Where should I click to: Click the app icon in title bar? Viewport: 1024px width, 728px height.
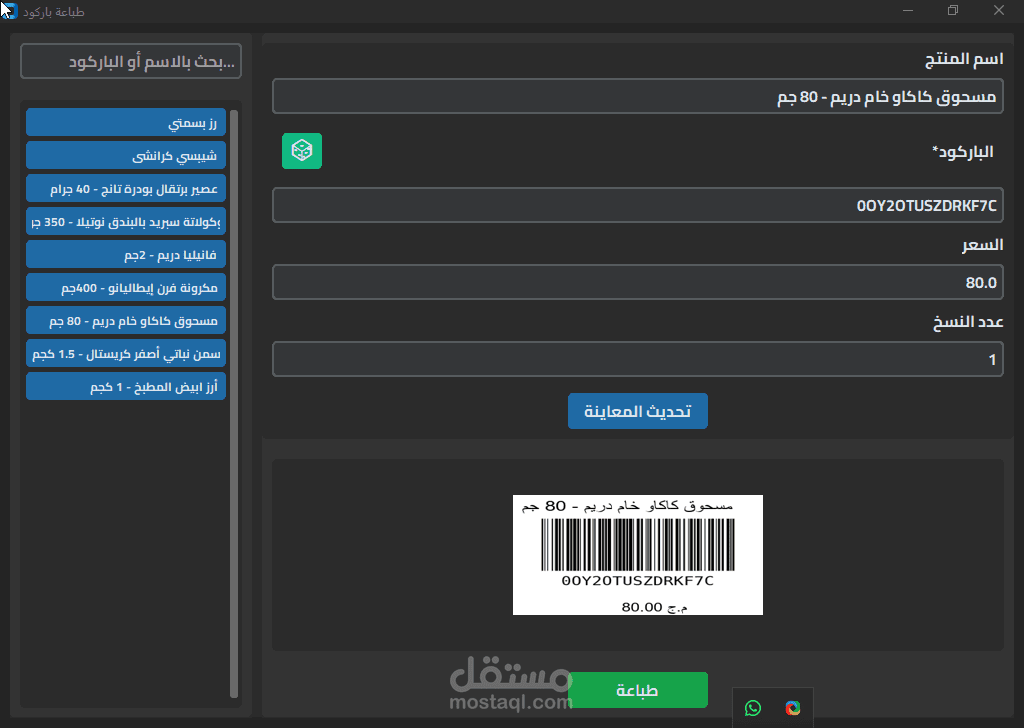8,11
